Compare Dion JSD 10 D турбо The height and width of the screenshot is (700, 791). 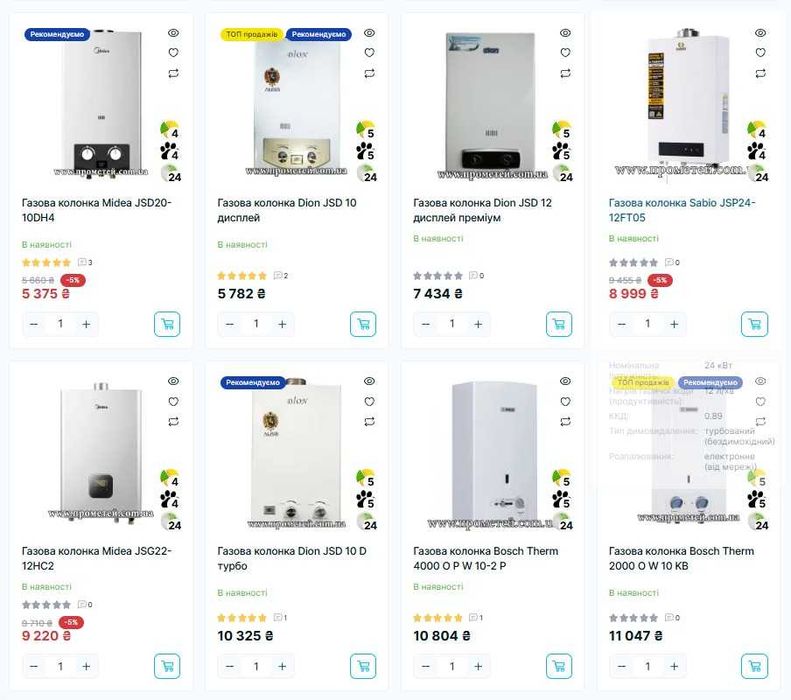(369, 422)
